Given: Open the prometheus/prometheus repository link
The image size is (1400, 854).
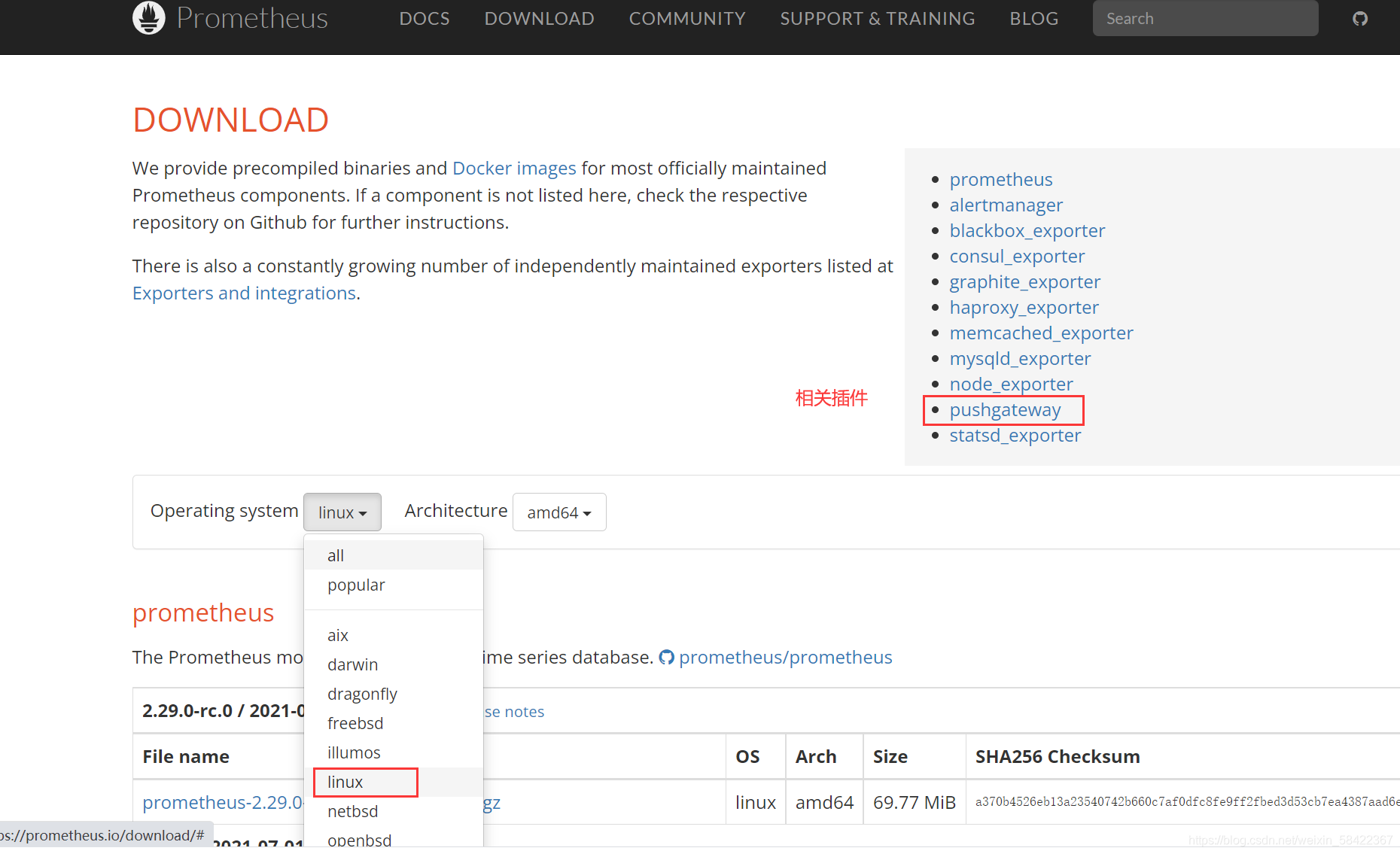Looking at the screenshot, I should pos(786,658).
